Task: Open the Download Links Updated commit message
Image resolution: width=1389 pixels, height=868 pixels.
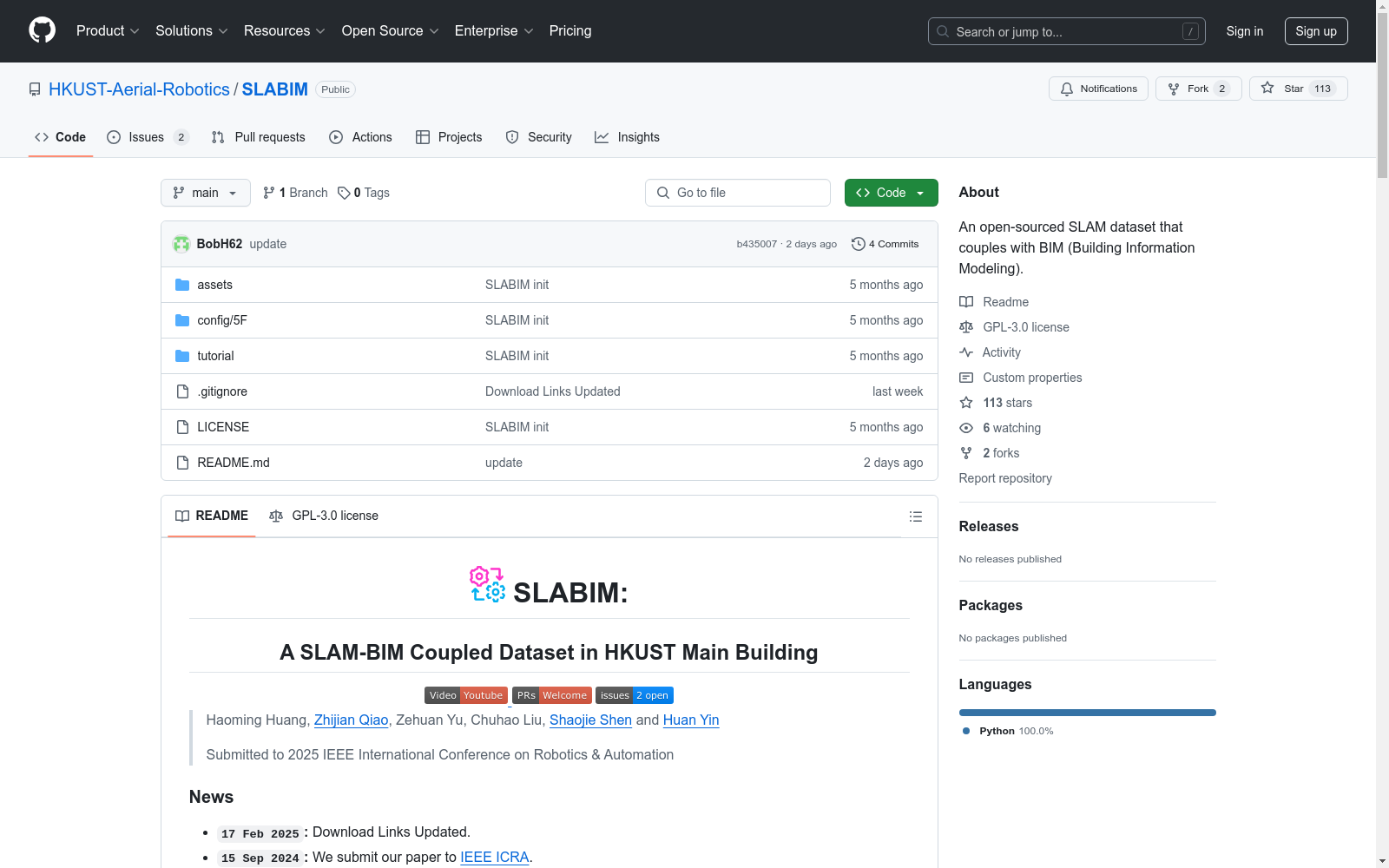Action: tap(553, 391)
